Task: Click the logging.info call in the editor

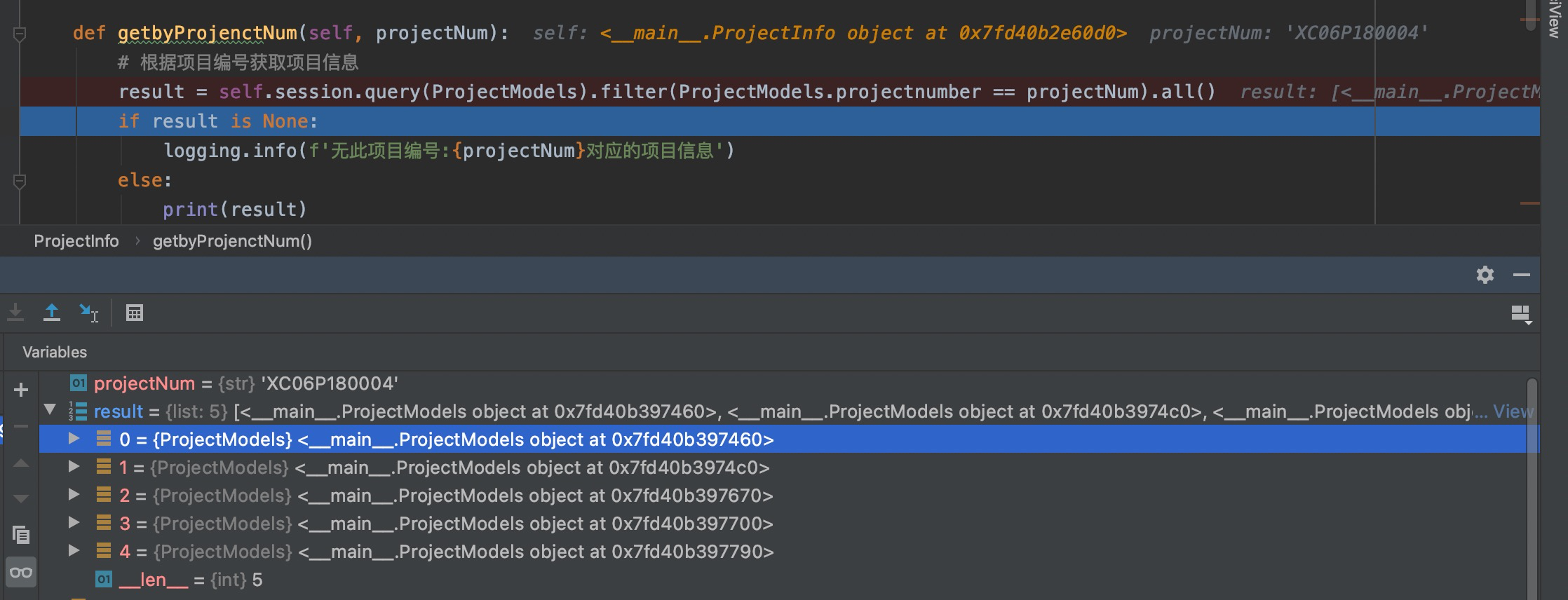Action: (x=449, y=151)
